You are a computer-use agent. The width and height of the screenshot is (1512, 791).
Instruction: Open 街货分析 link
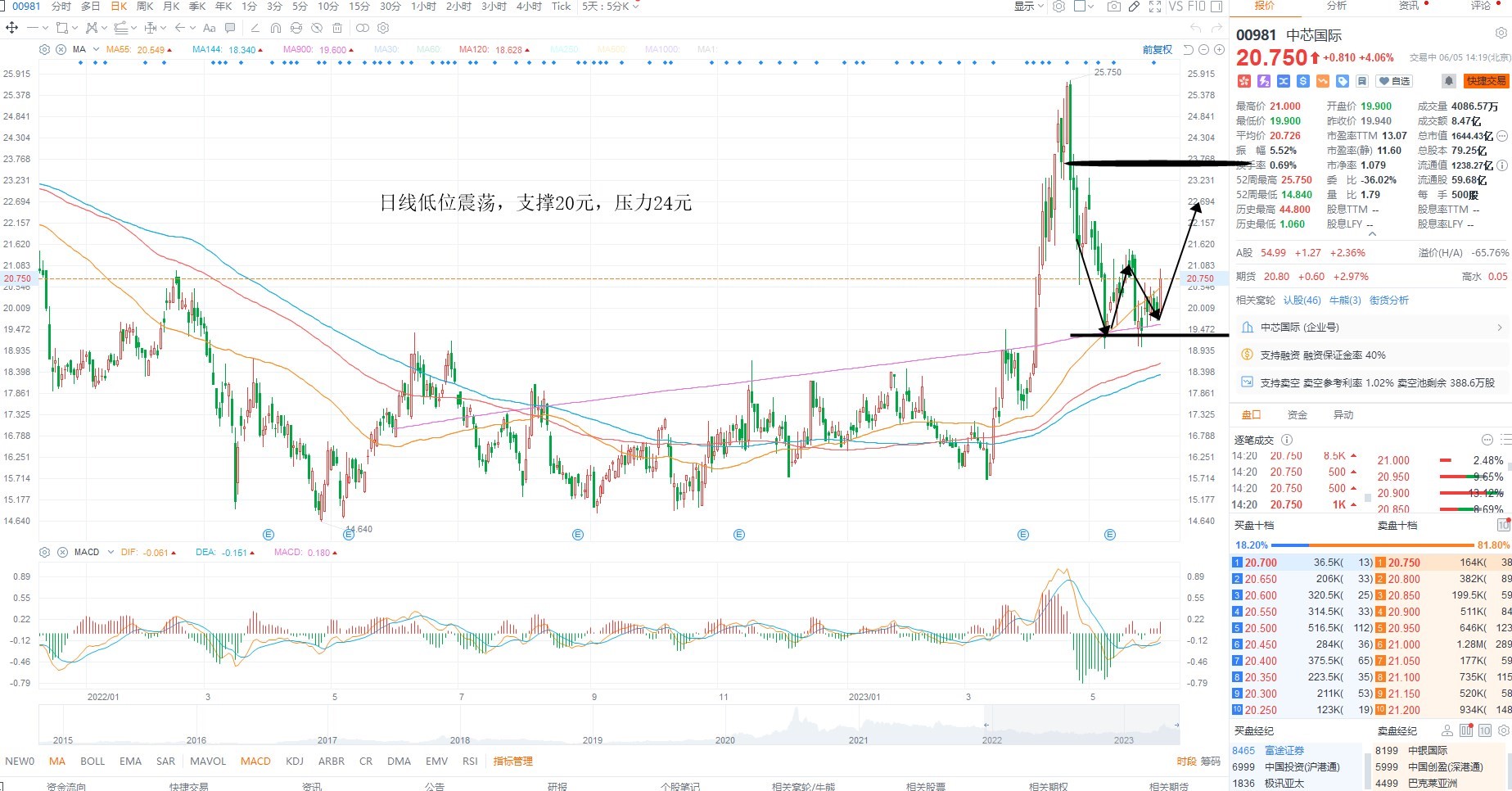(1389, 301)
